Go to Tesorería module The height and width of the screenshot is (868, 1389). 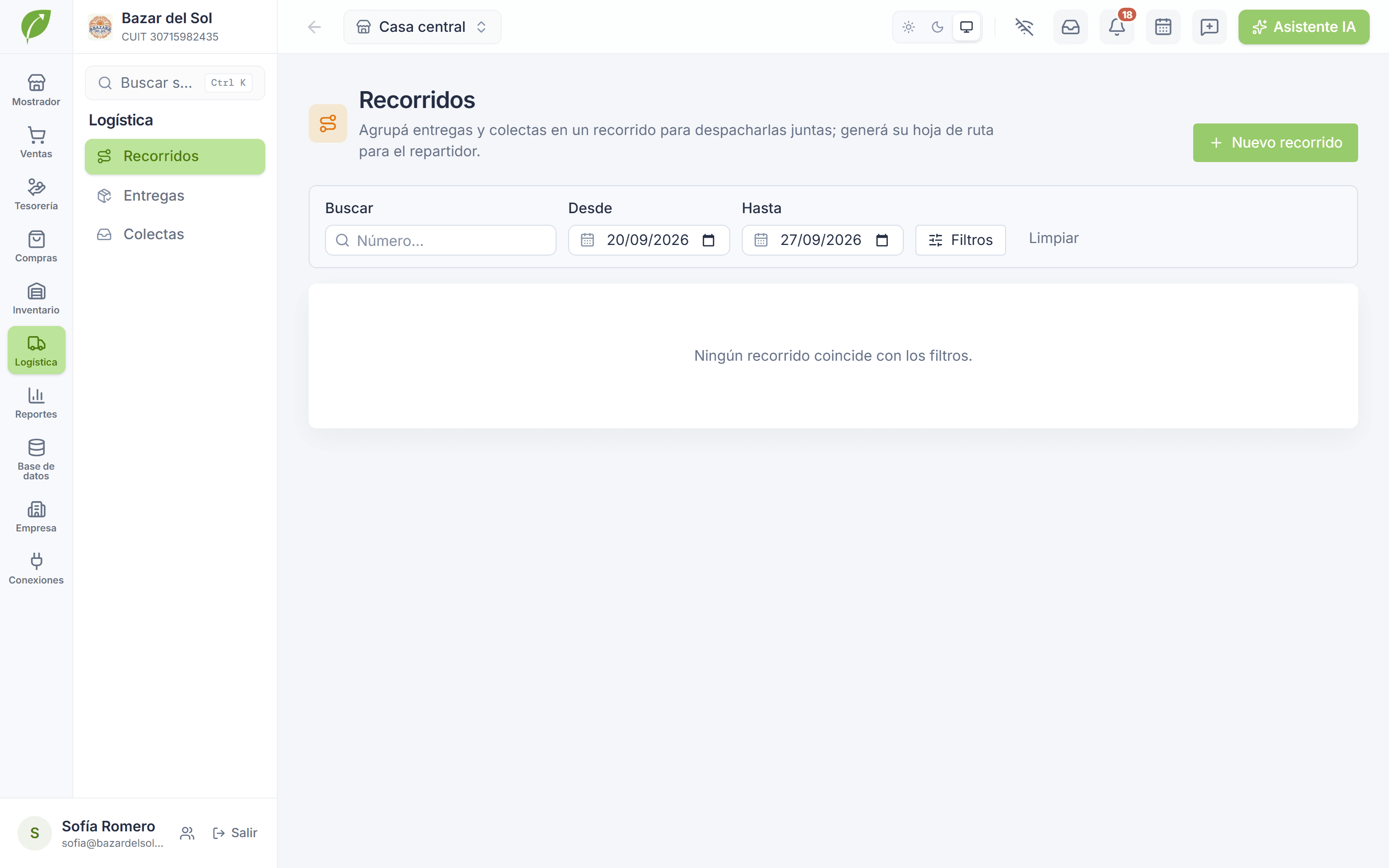pos(36,194)
